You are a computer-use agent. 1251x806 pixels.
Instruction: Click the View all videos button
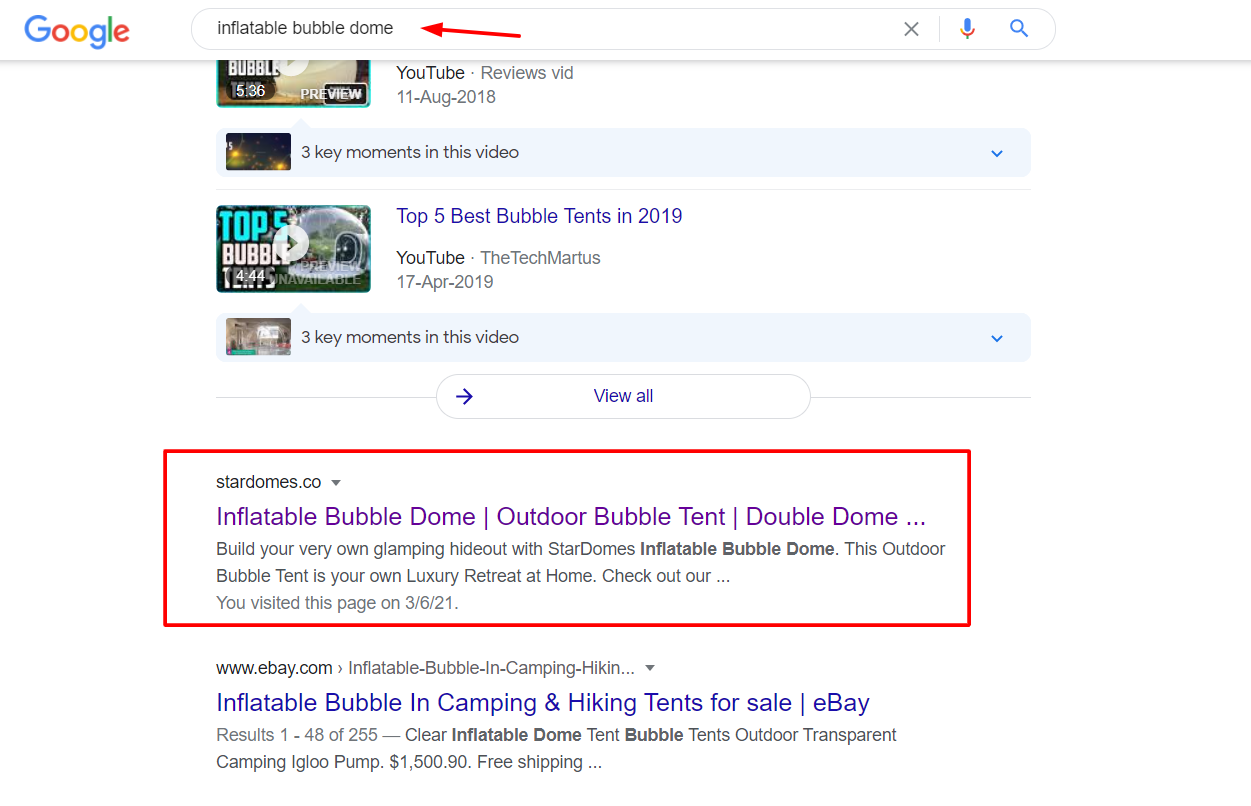[623, 396]
